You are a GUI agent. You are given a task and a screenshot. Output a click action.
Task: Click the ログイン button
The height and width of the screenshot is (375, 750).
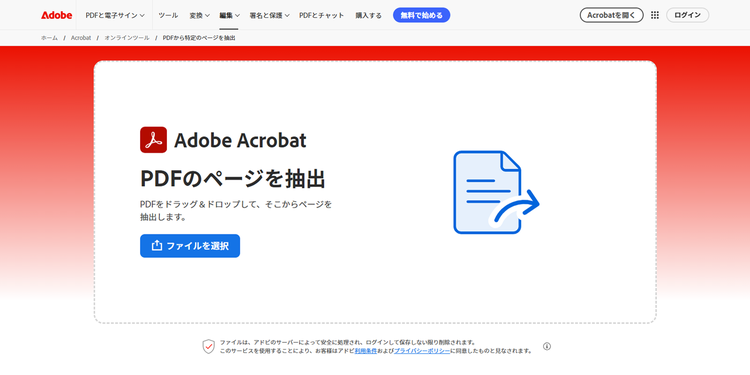tap(687, 15)
